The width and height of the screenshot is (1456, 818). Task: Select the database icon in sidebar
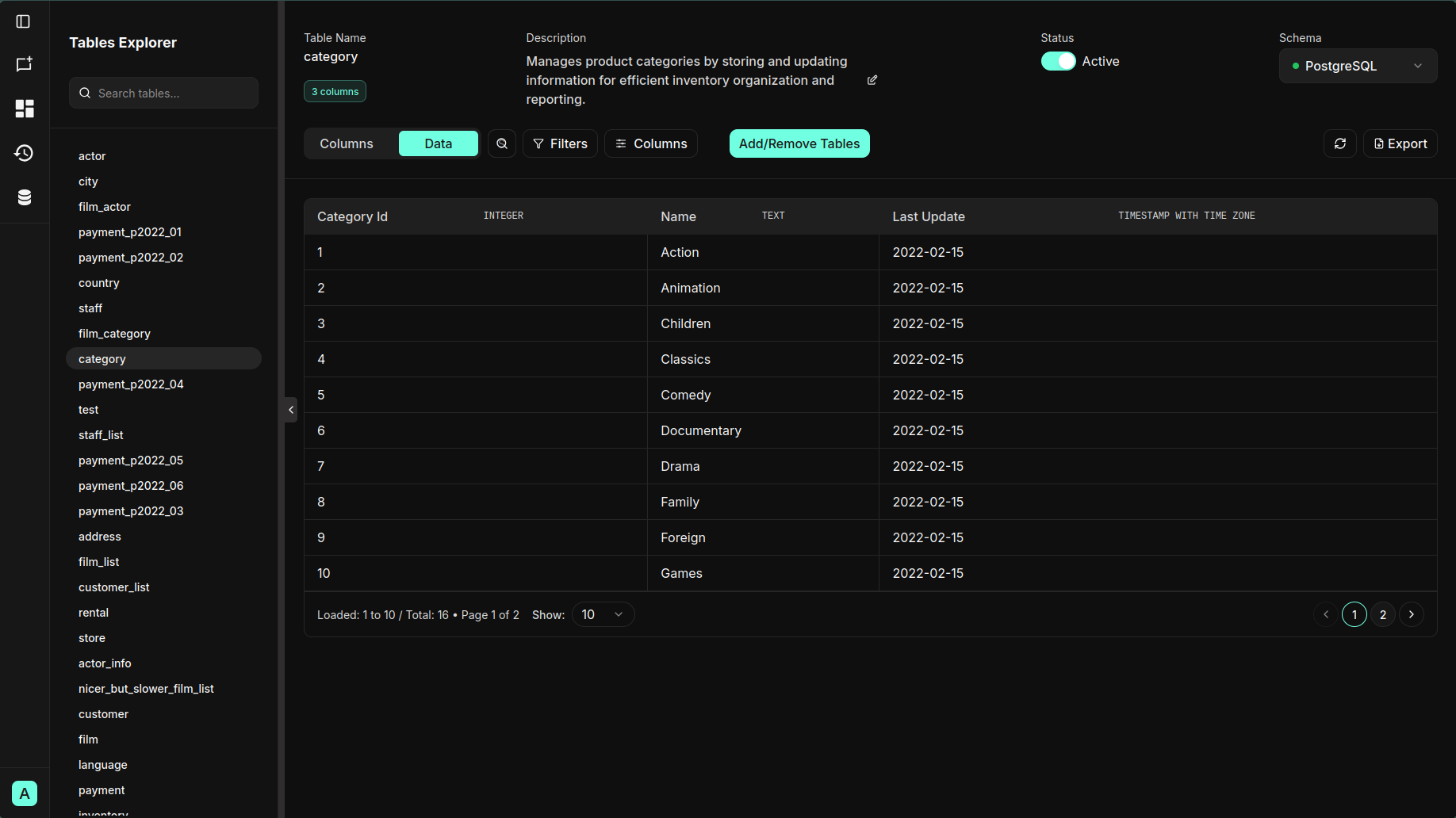click(25, 197)
